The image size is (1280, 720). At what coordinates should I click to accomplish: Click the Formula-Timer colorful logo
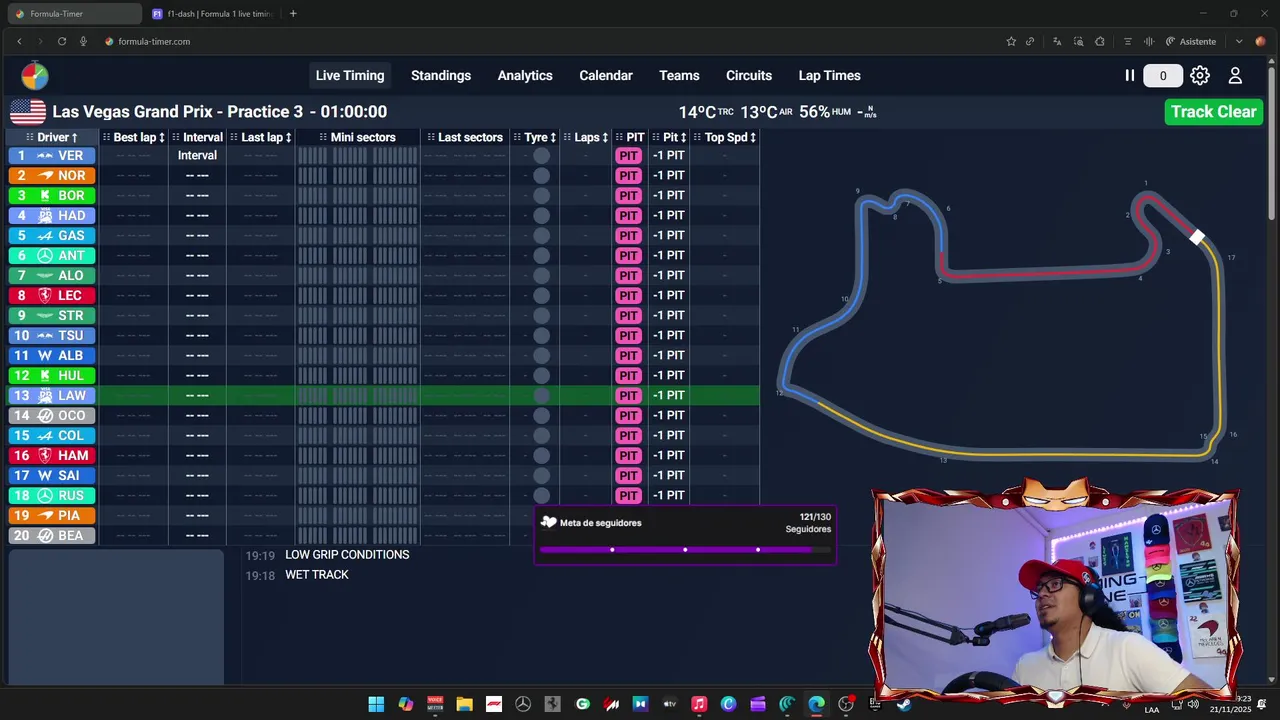pyautogui.click(x=35, y=76)
